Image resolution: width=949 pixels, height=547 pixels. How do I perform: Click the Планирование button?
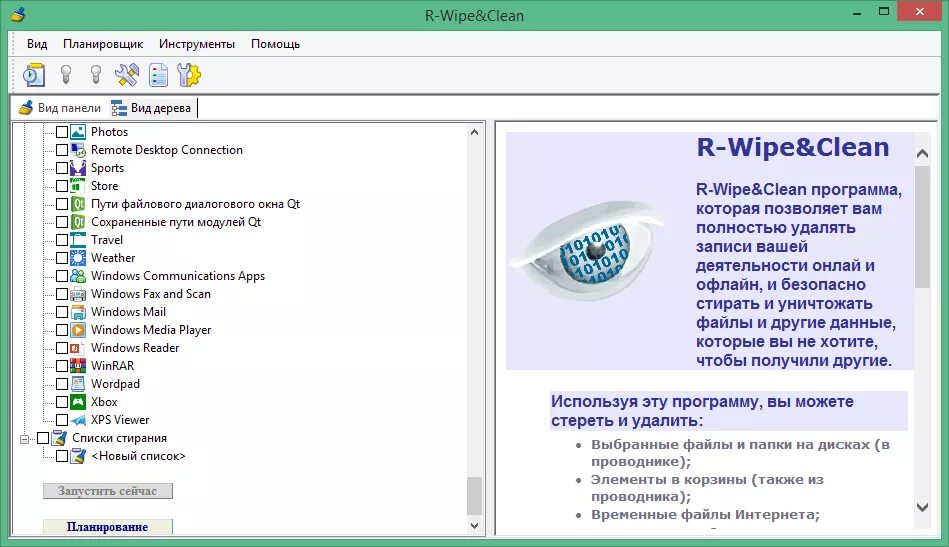[108, 526]
